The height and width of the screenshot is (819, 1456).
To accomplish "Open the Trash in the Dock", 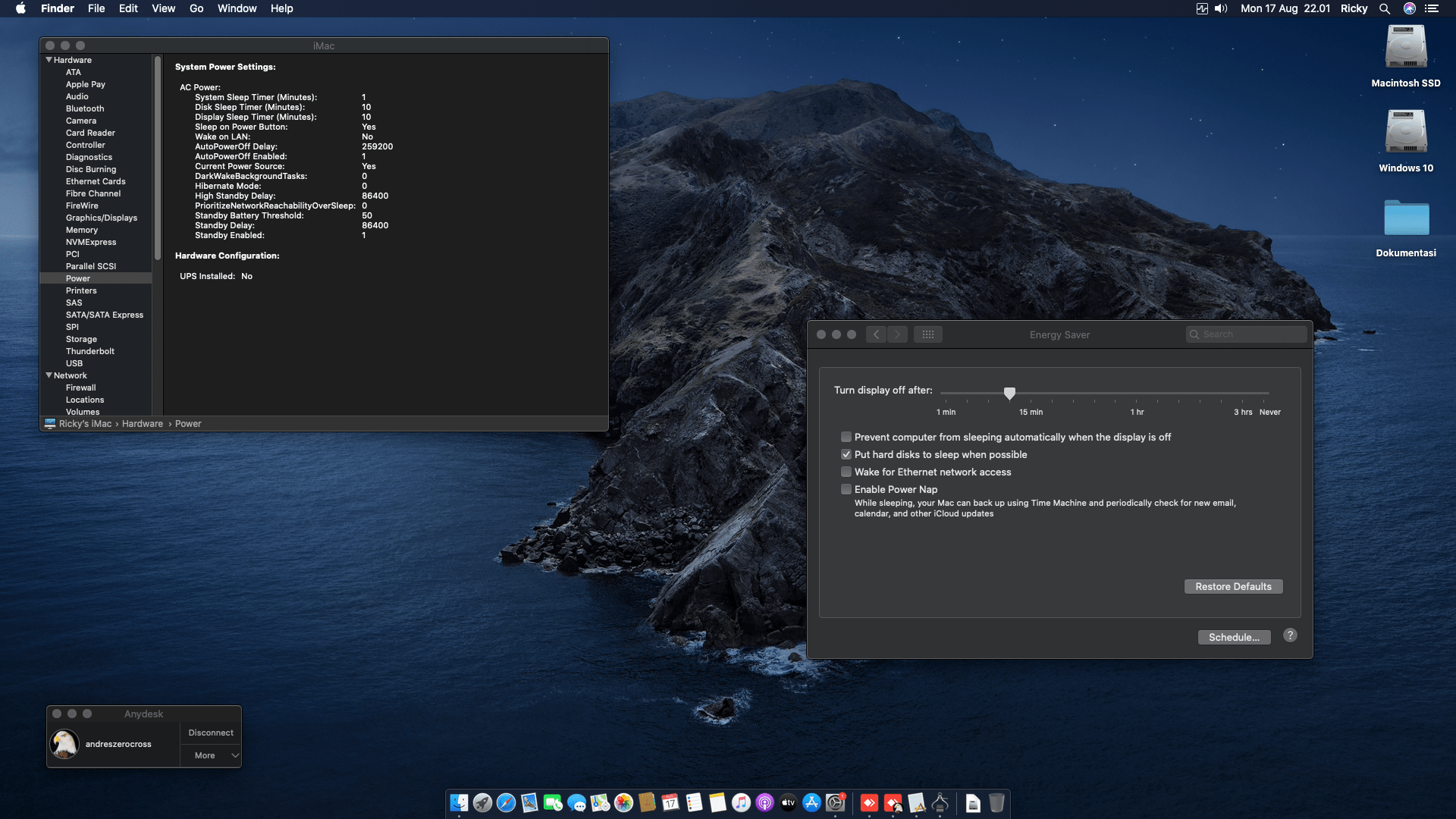I will click(996, 802).
